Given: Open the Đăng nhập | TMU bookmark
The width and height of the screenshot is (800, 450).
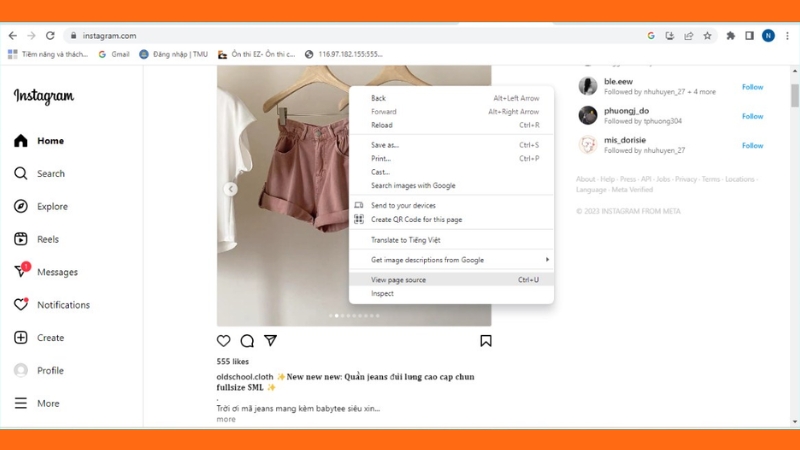Looking at the screenshot, I should pos(173,54).
